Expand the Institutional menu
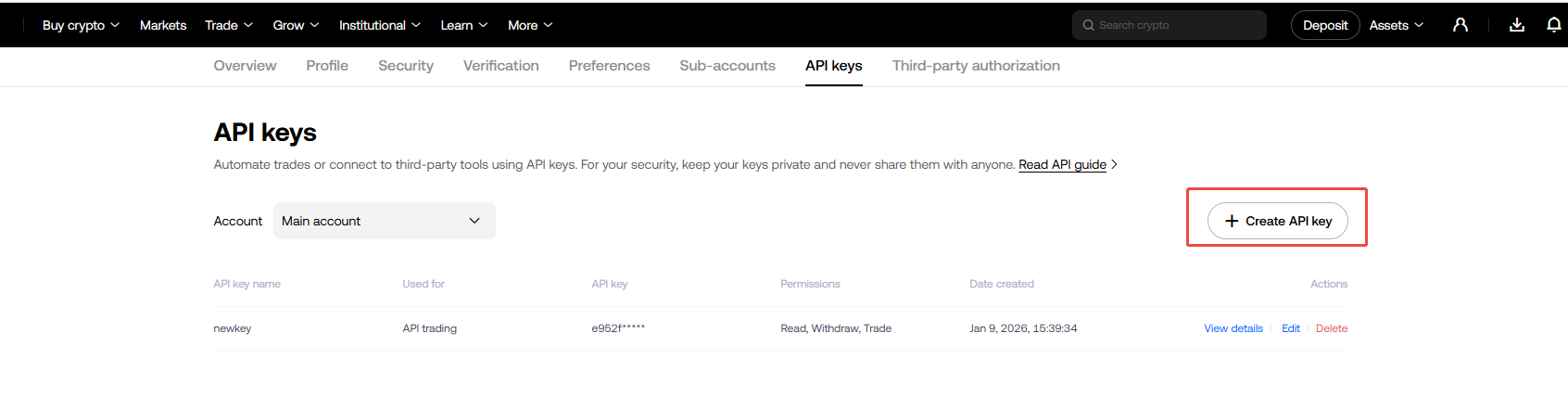The image size is (1568, 410). (379, 25)
